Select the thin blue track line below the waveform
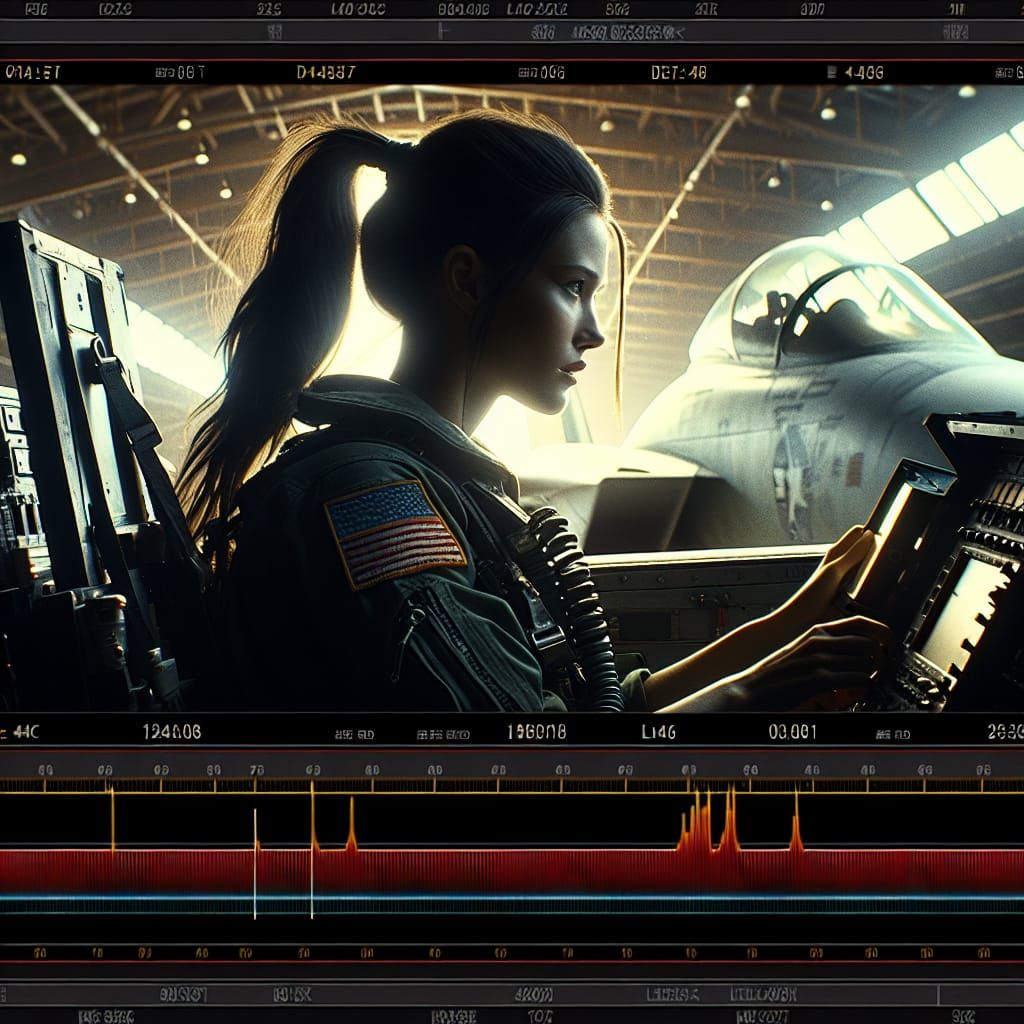Screen dimensions: 1024x1024 click(500, 897)
